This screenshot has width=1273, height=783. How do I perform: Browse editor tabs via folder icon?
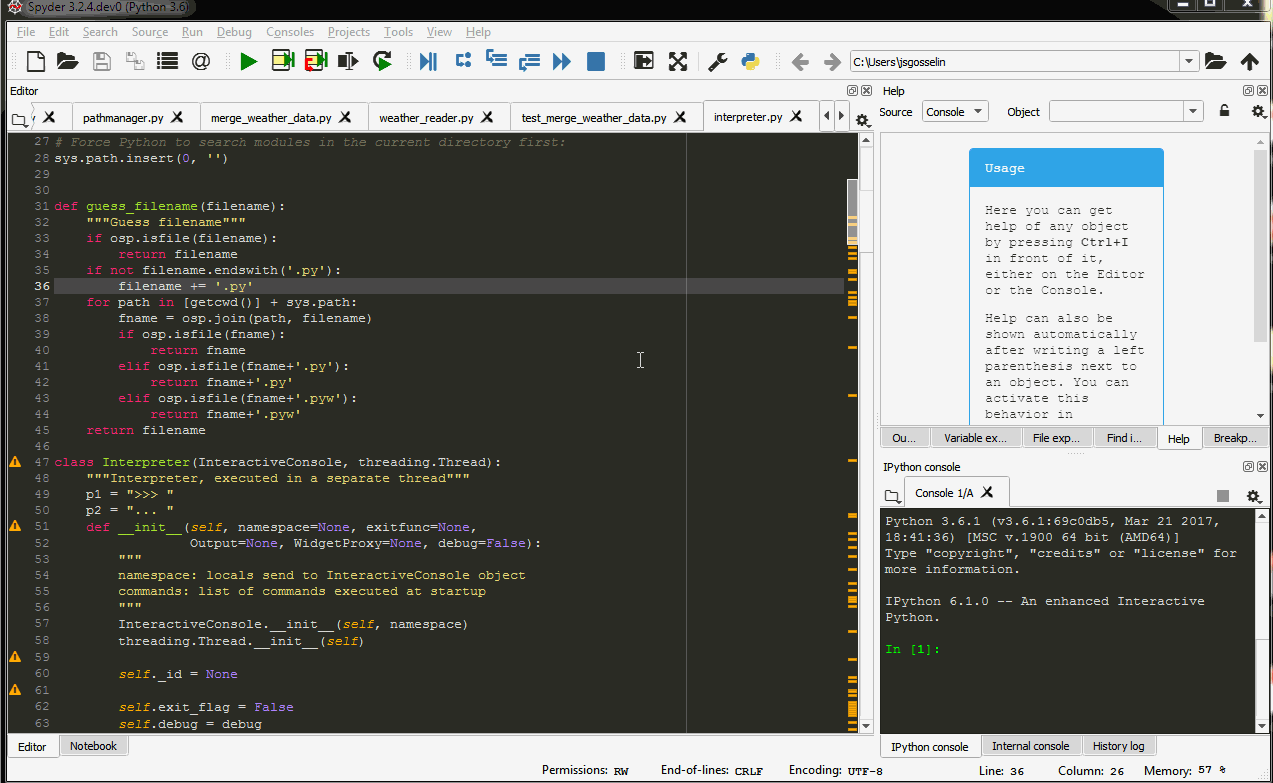click(18, 120)
